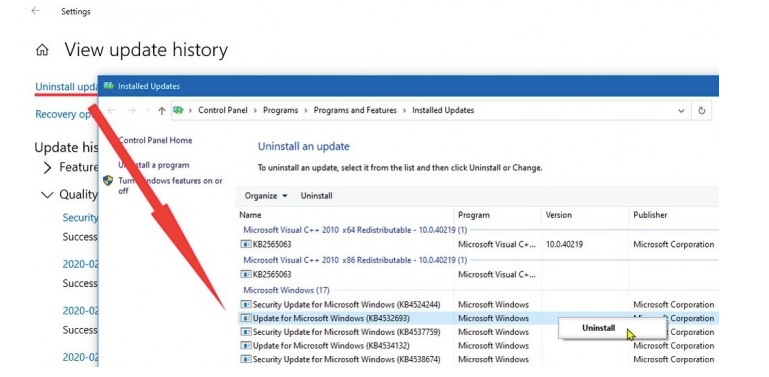Click the update icon beside KB4534132
Viewport: 769px width, 377px height.
click(x=246, y=346)
